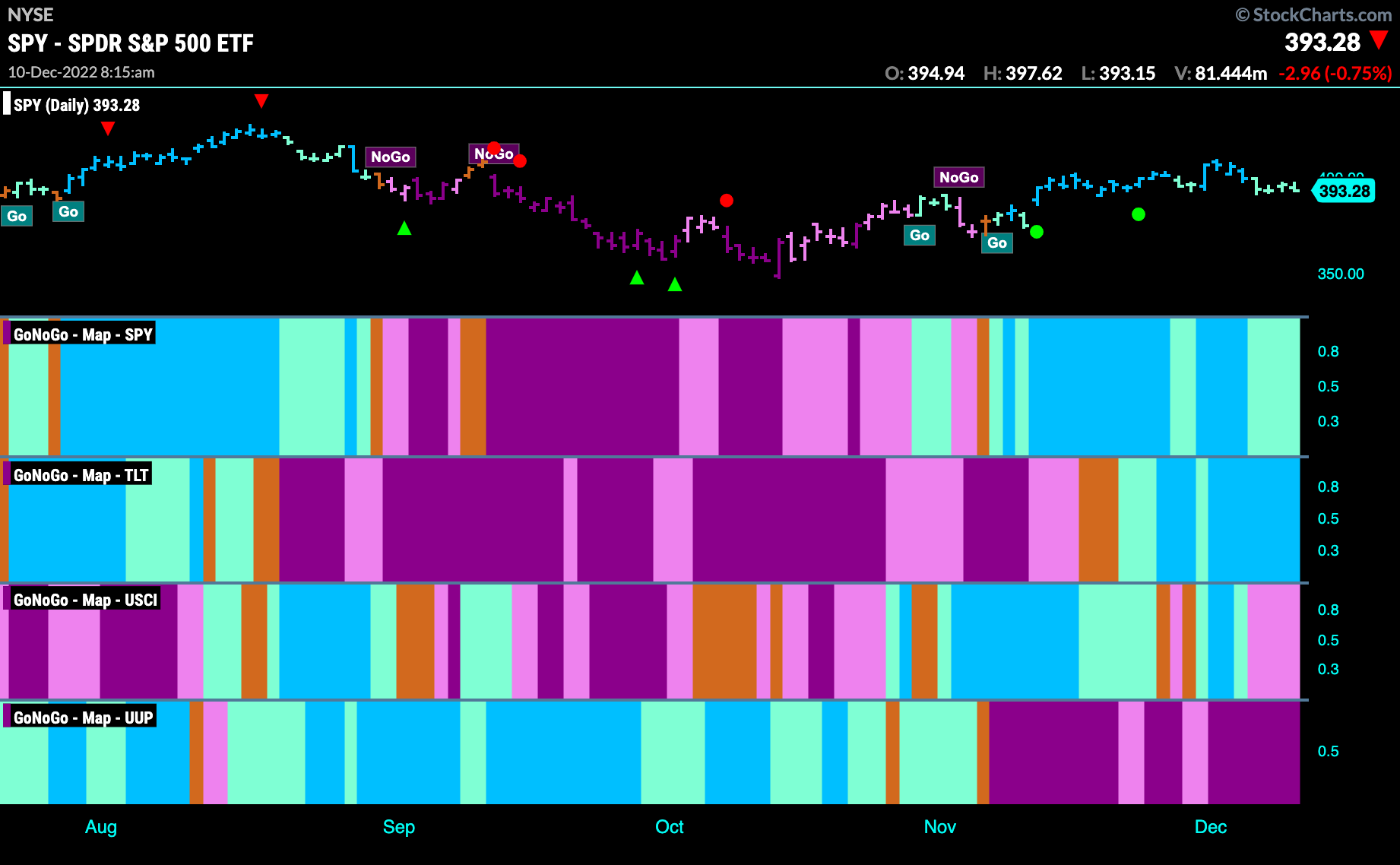
Task: Click the widest orange band in the USCI map
Action: click(725, 642)
